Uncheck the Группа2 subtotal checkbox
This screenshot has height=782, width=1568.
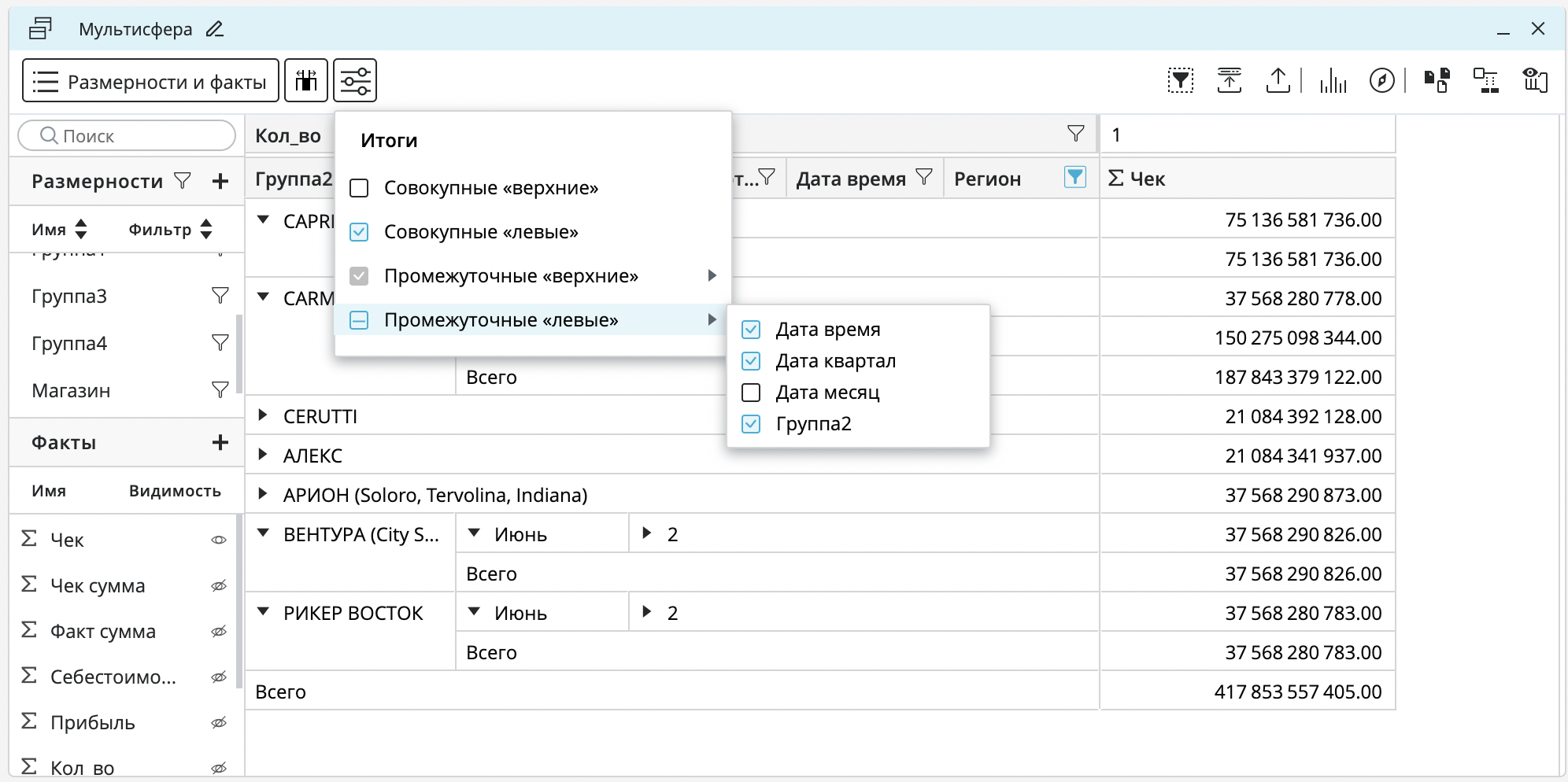[x=751, y=424]
